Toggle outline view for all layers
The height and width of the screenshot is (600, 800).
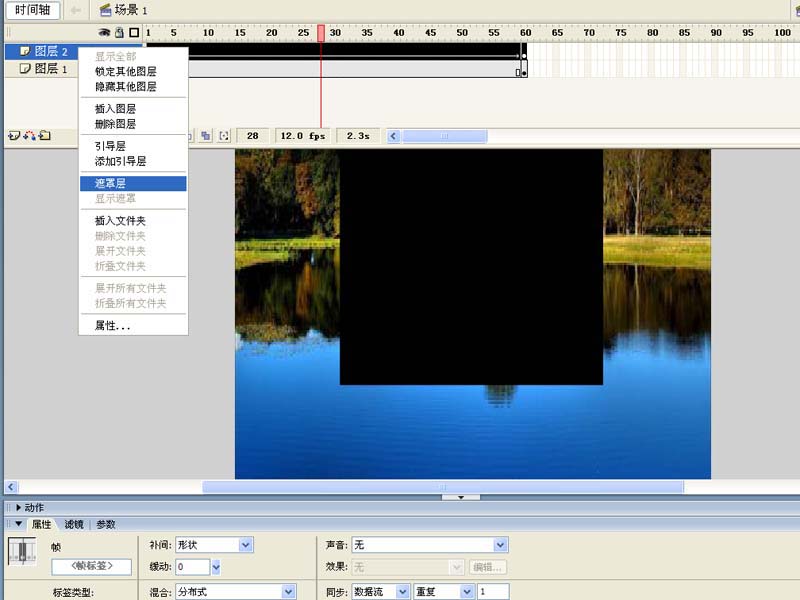(134, 33)
